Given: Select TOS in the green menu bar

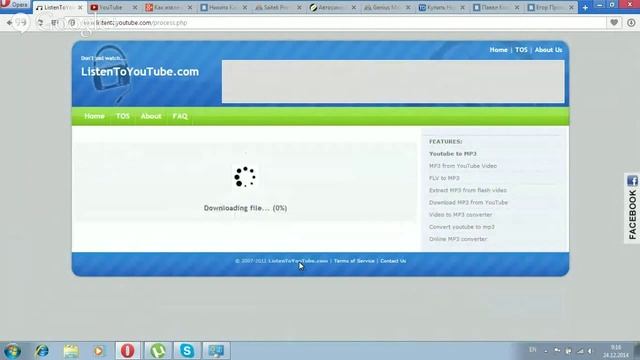Looking at the screenshot, I should [122, 116].
